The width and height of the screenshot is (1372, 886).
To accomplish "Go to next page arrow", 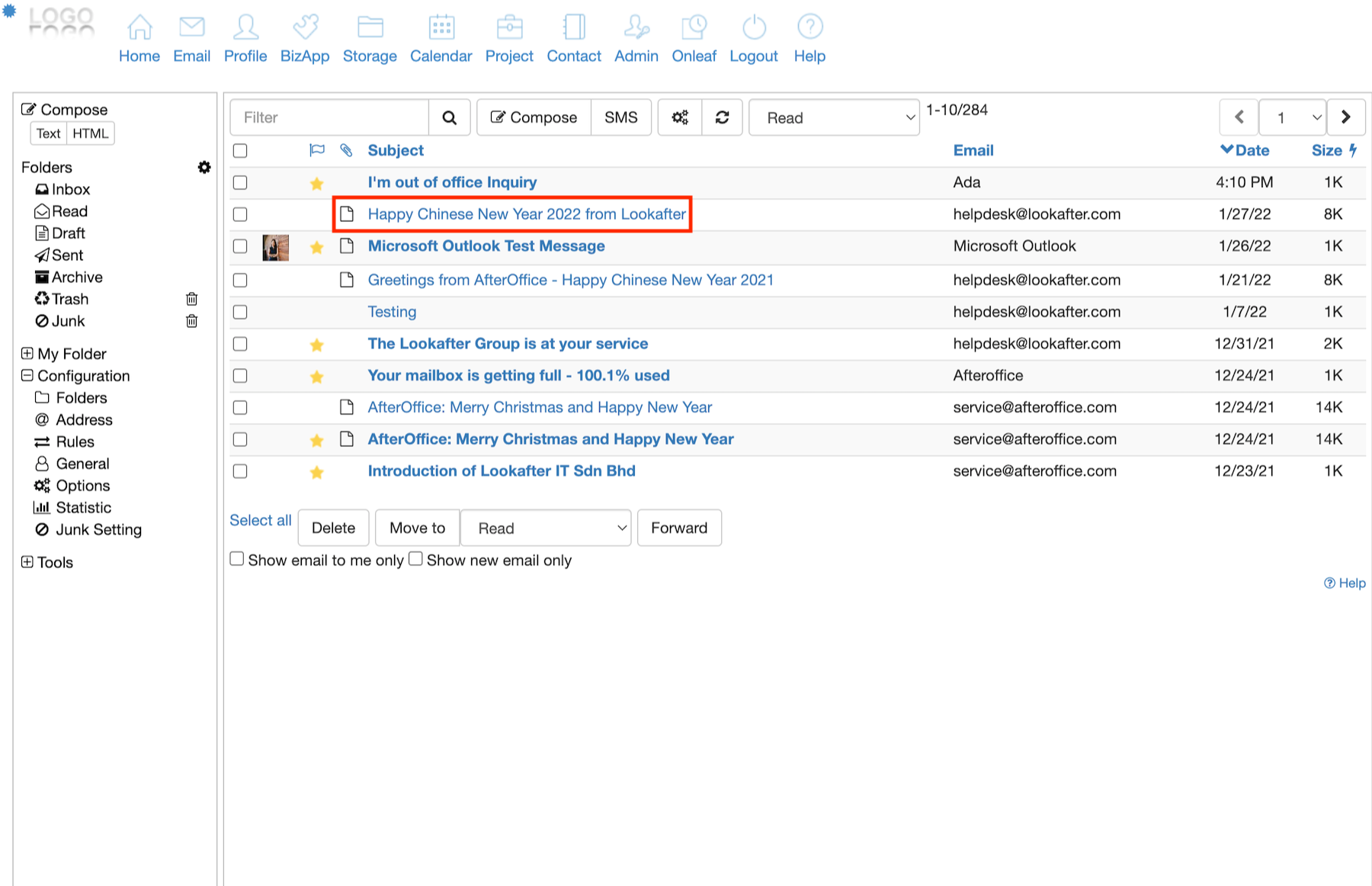I will (1345, 117).
